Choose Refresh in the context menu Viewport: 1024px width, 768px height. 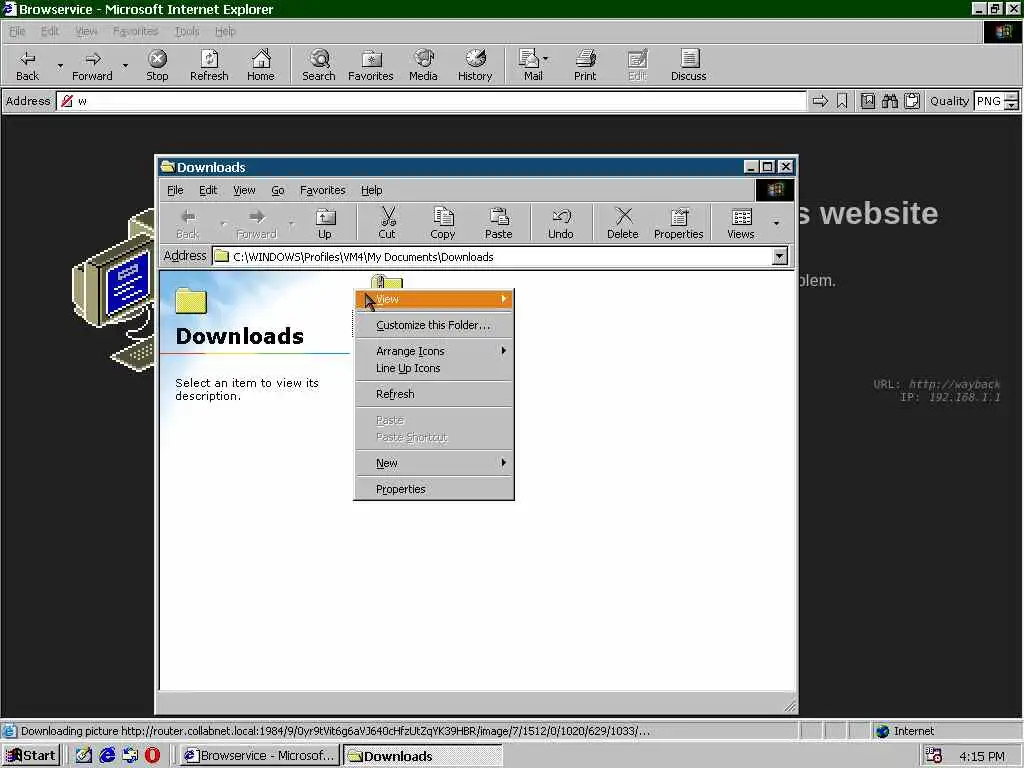434,394
